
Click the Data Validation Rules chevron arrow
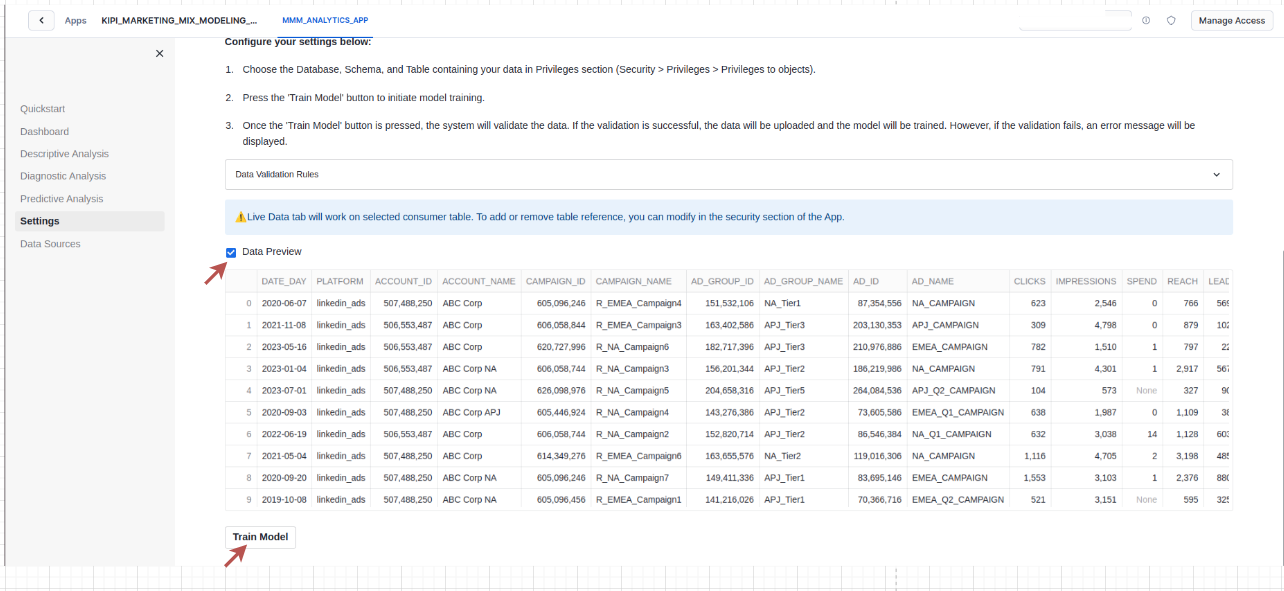tap(1216, 174)
